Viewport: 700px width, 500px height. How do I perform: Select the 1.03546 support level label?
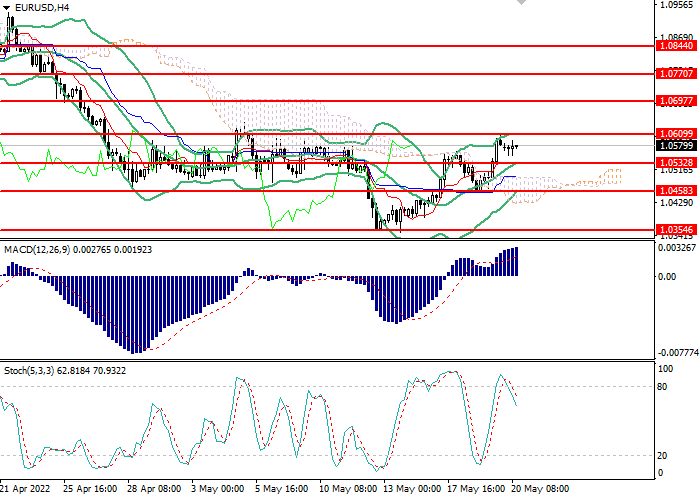[x=677, y=230]
